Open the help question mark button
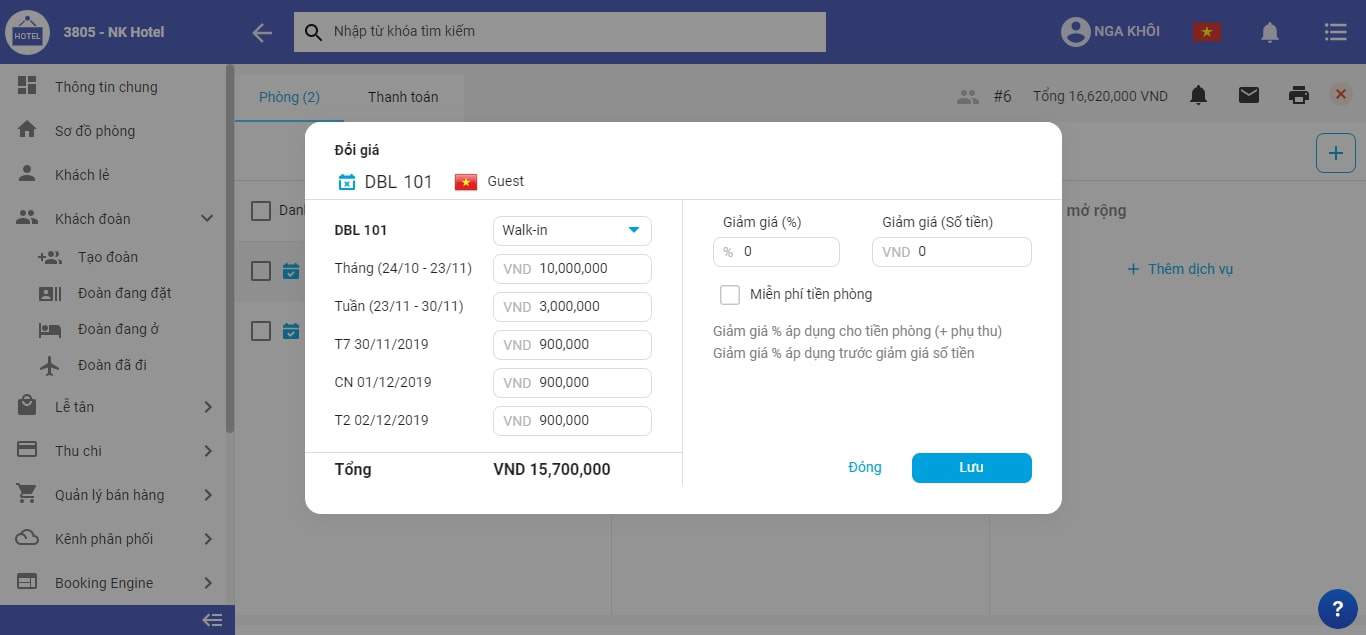Viewport: 1366px width, 635px height. 1338,608
